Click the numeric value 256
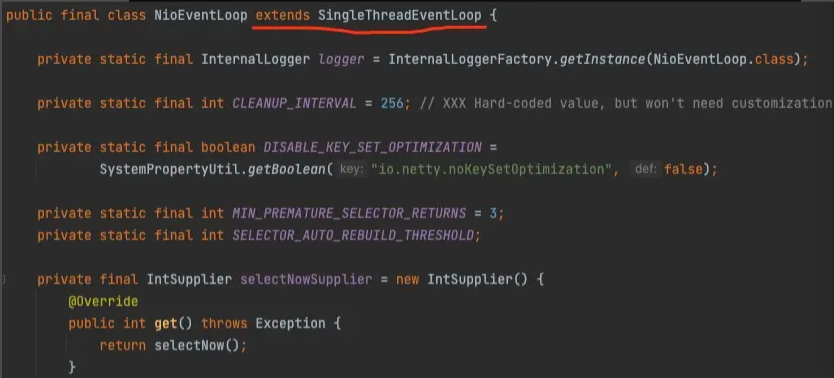Viewport: 834px width, 378px height. [392, 103]
